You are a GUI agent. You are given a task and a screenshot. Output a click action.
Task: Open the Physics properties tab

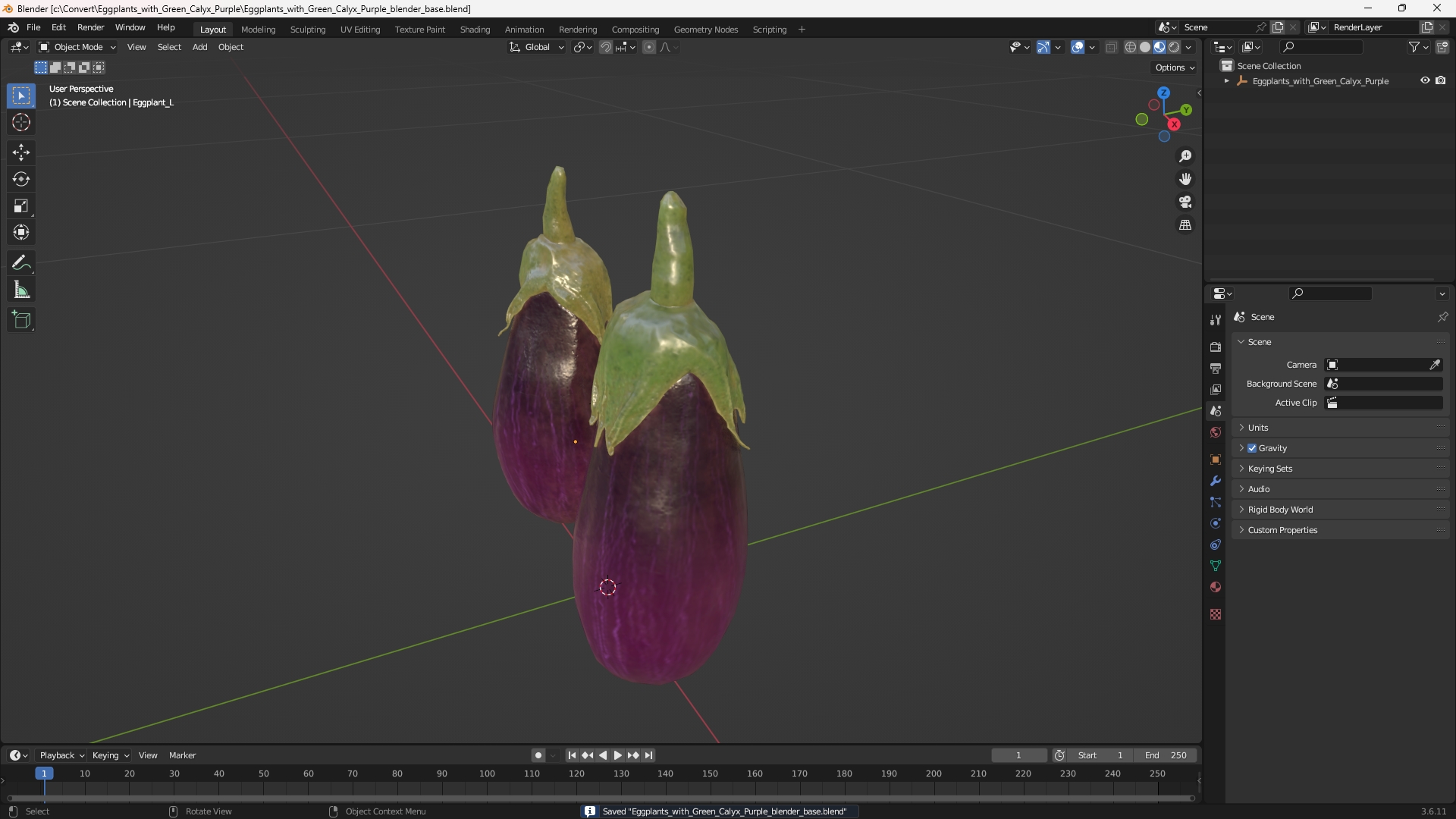pos(1216,523)
